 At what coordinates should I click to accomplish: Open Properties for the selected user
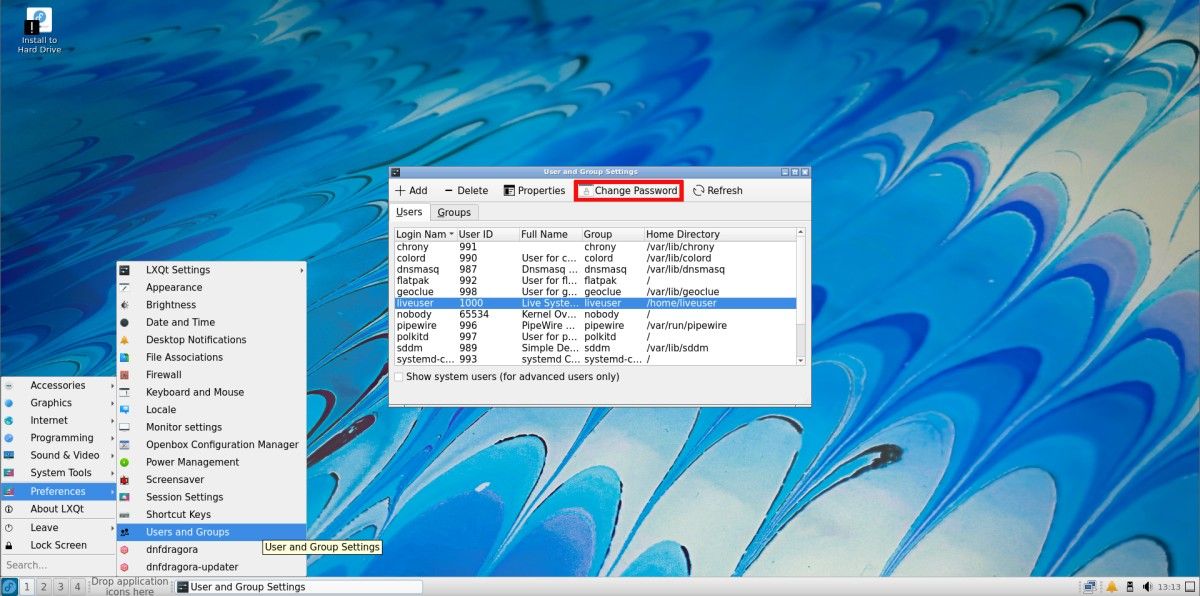(535, 190)
